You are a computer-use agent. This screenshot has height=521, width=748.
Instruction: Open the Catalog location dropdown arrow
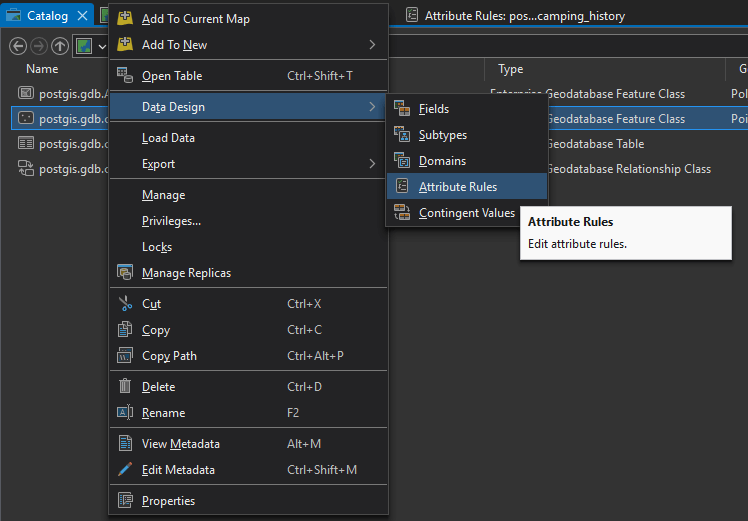coord(102,47)
